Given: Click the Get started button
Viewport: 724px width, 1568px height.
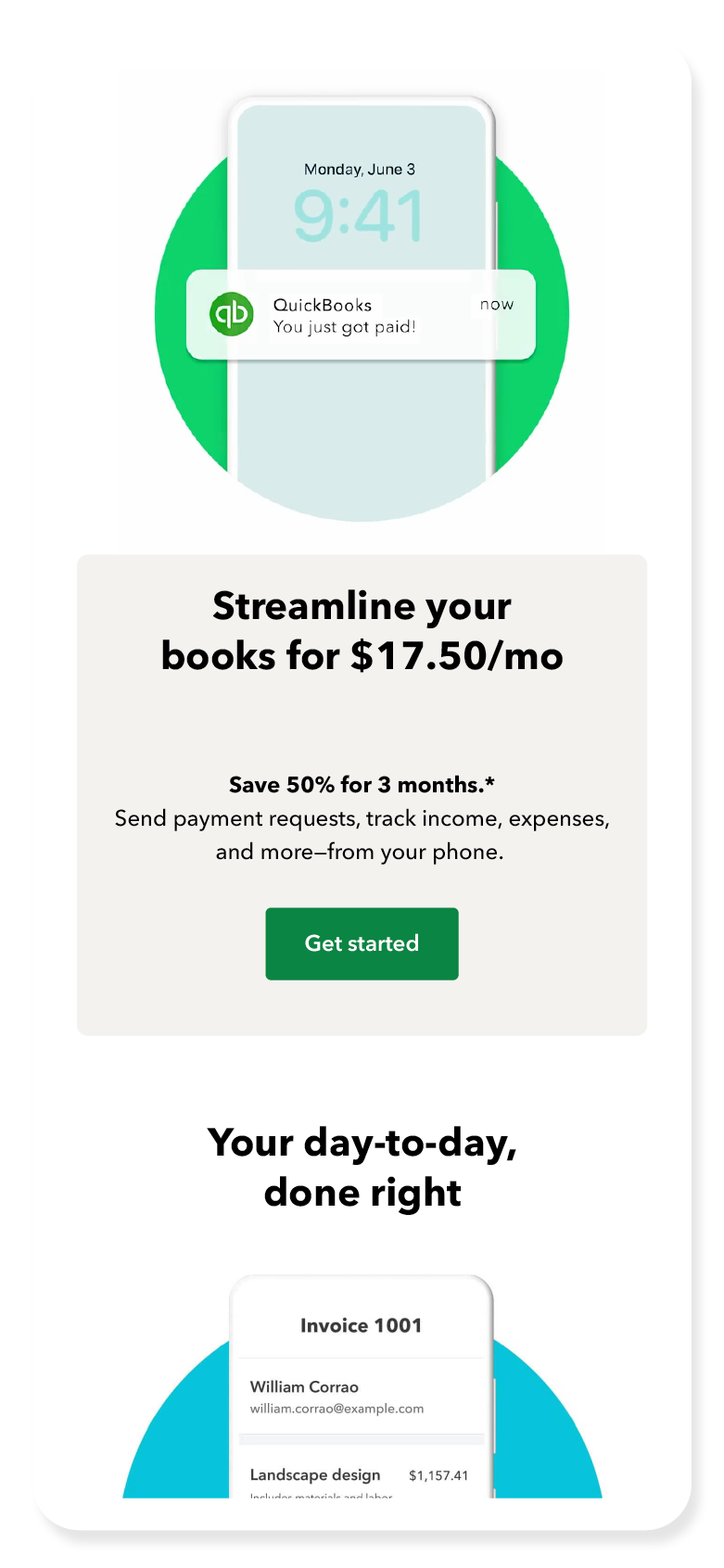Looking at the screenshot, I should [x=362, y=943].
